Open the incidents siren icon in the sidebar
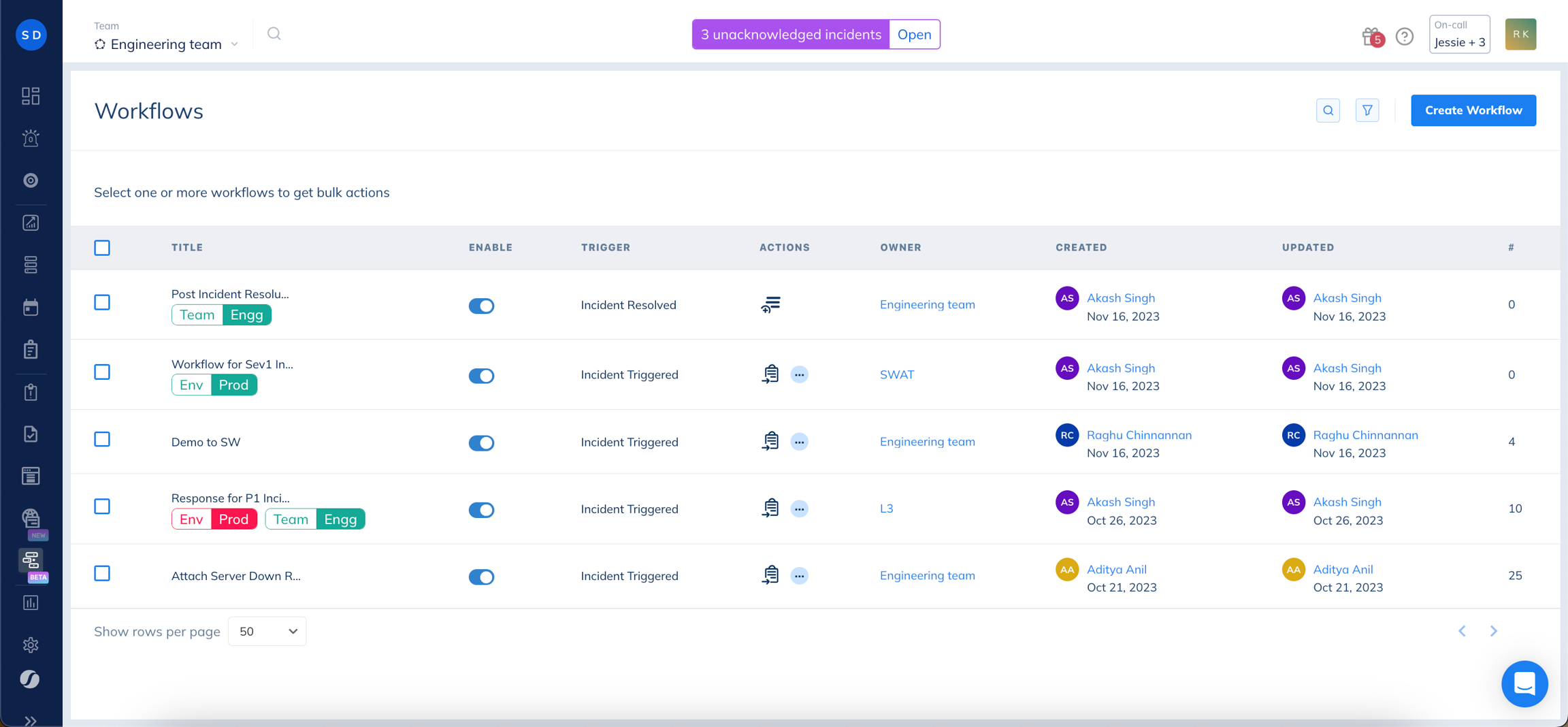Screen dimensions: 1568x727 coord(31,138)
